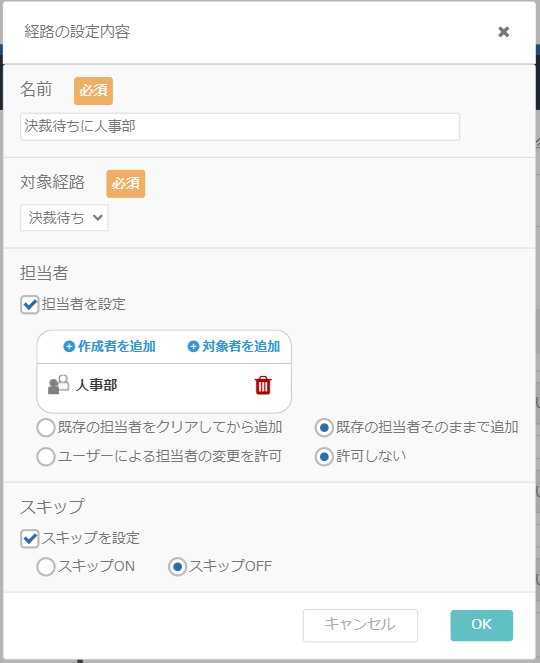The height and width of the screenshot is (663, 540).
Task: Select 既存の担当者そのままで追加 radio option
Action: [x=324, y=427]
